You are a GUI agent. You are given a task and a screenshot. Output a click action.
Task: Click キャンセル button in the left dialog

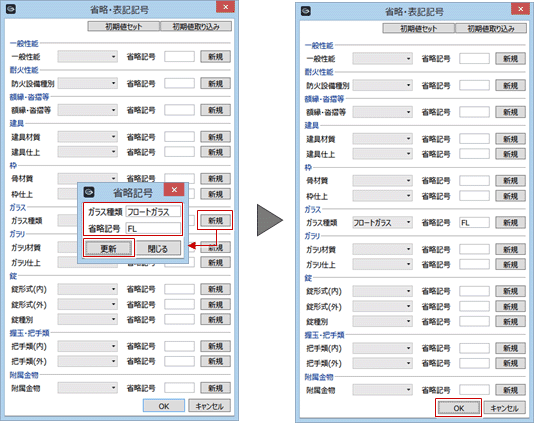[x=209, y=406]
